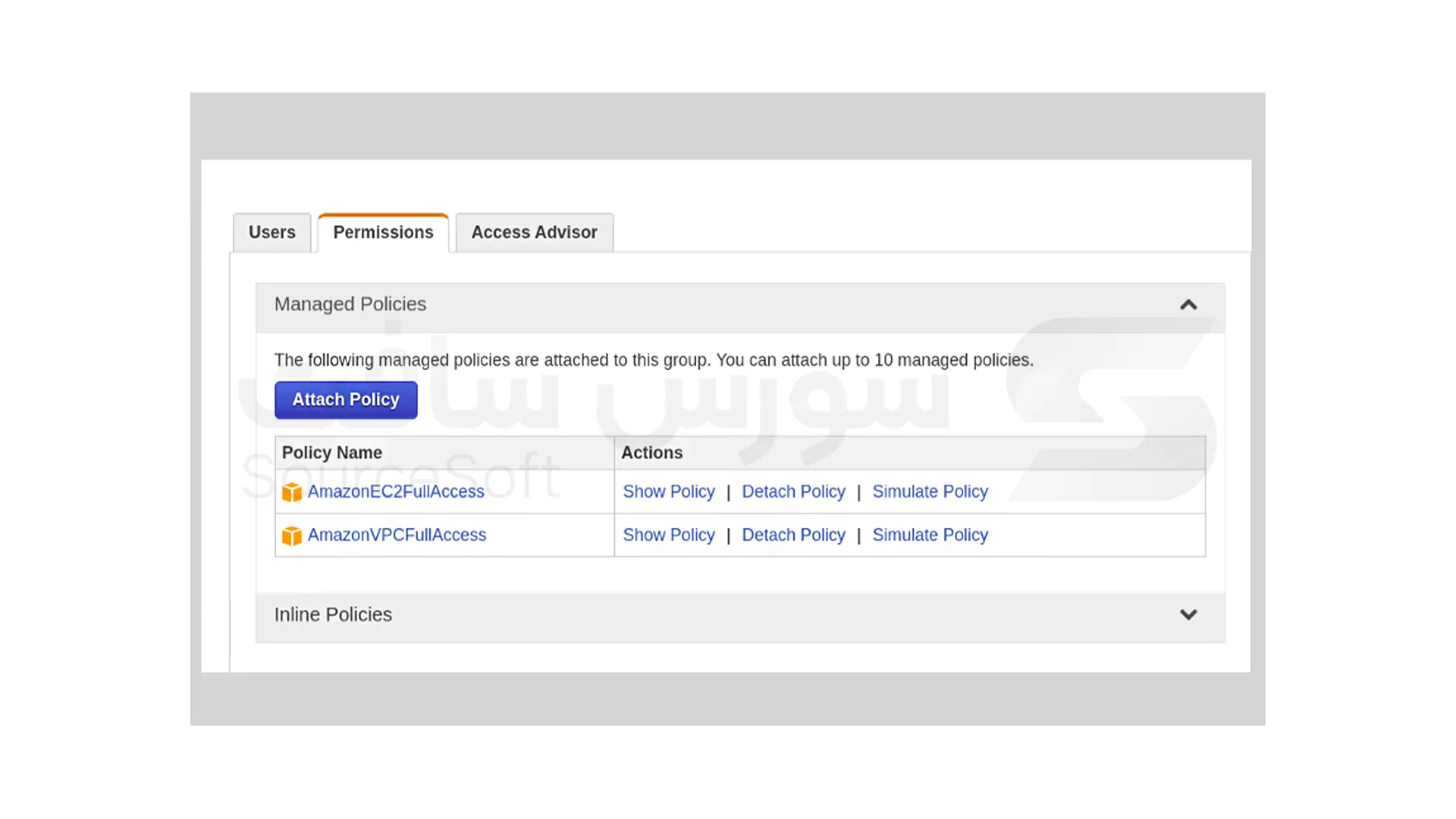This screenshot has height=819, width=1456.
Task: Show Policy for AmazonVPCFullAccess
Action: click(668, 535)
